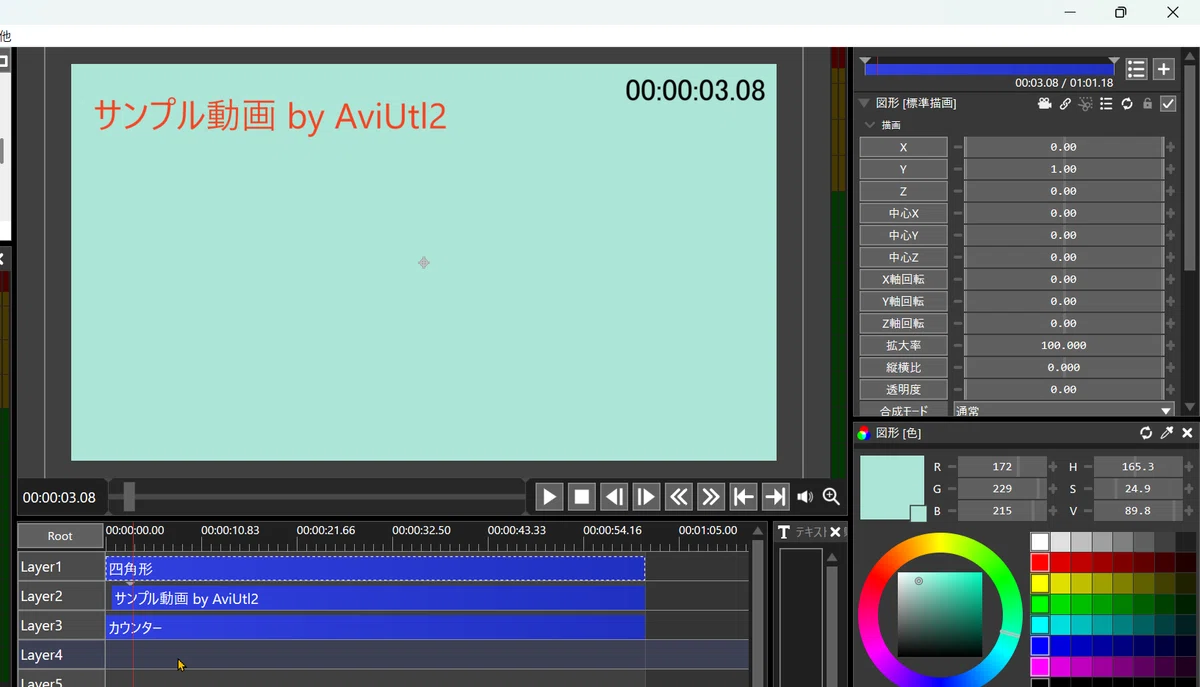
Task: Click the reset icon in the 図形 [色] panel
Action: point(1146,433)
